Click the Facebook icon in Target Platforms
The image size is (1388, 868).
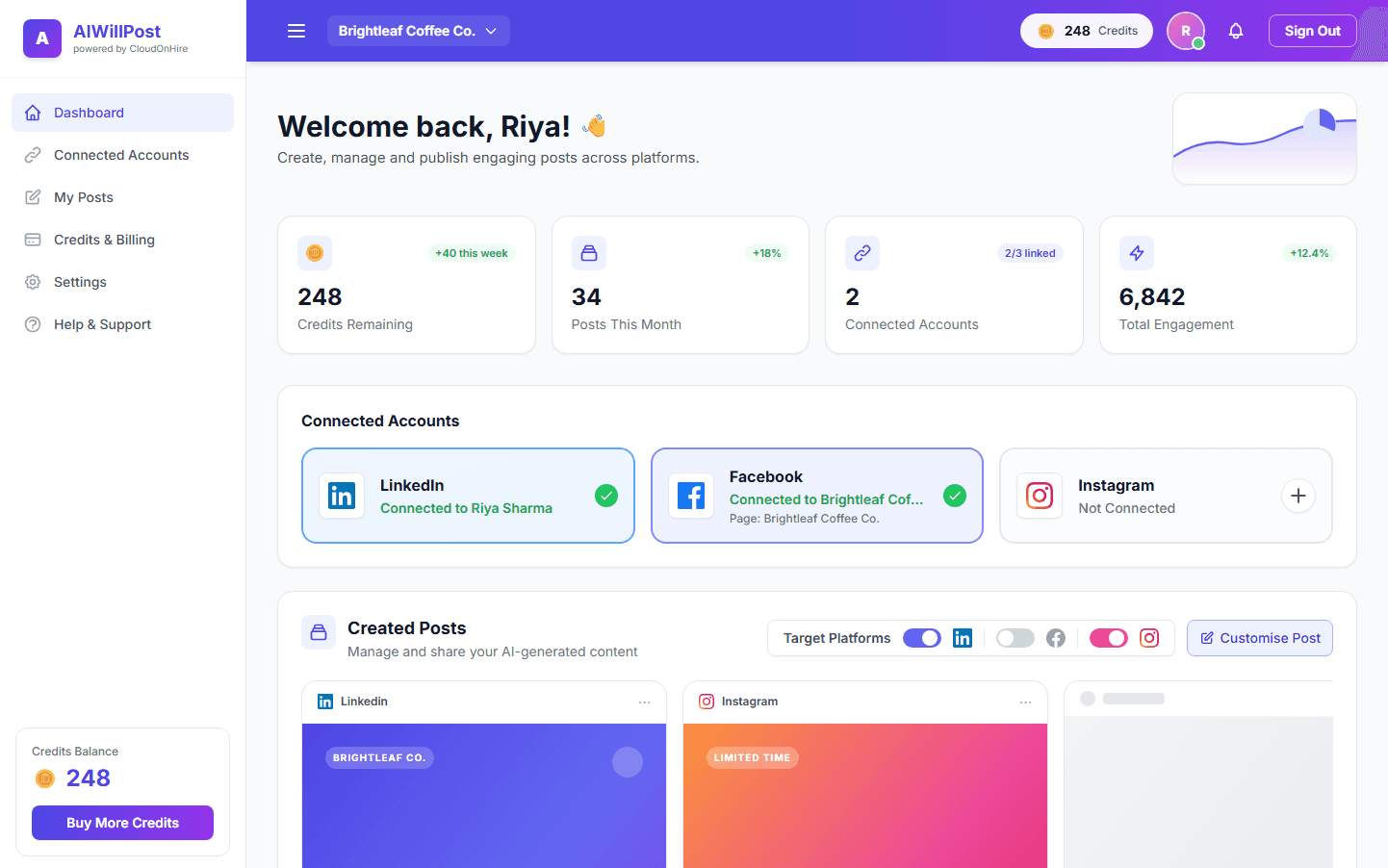tap(1056, 638)
